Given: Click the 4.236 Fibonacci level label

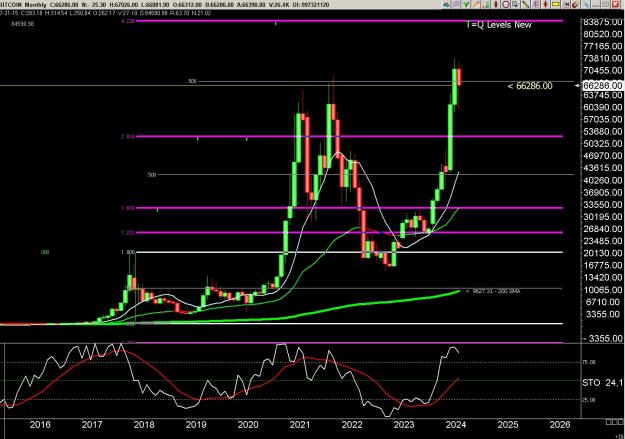Looking at the screenshot, I should coord(128,22).
